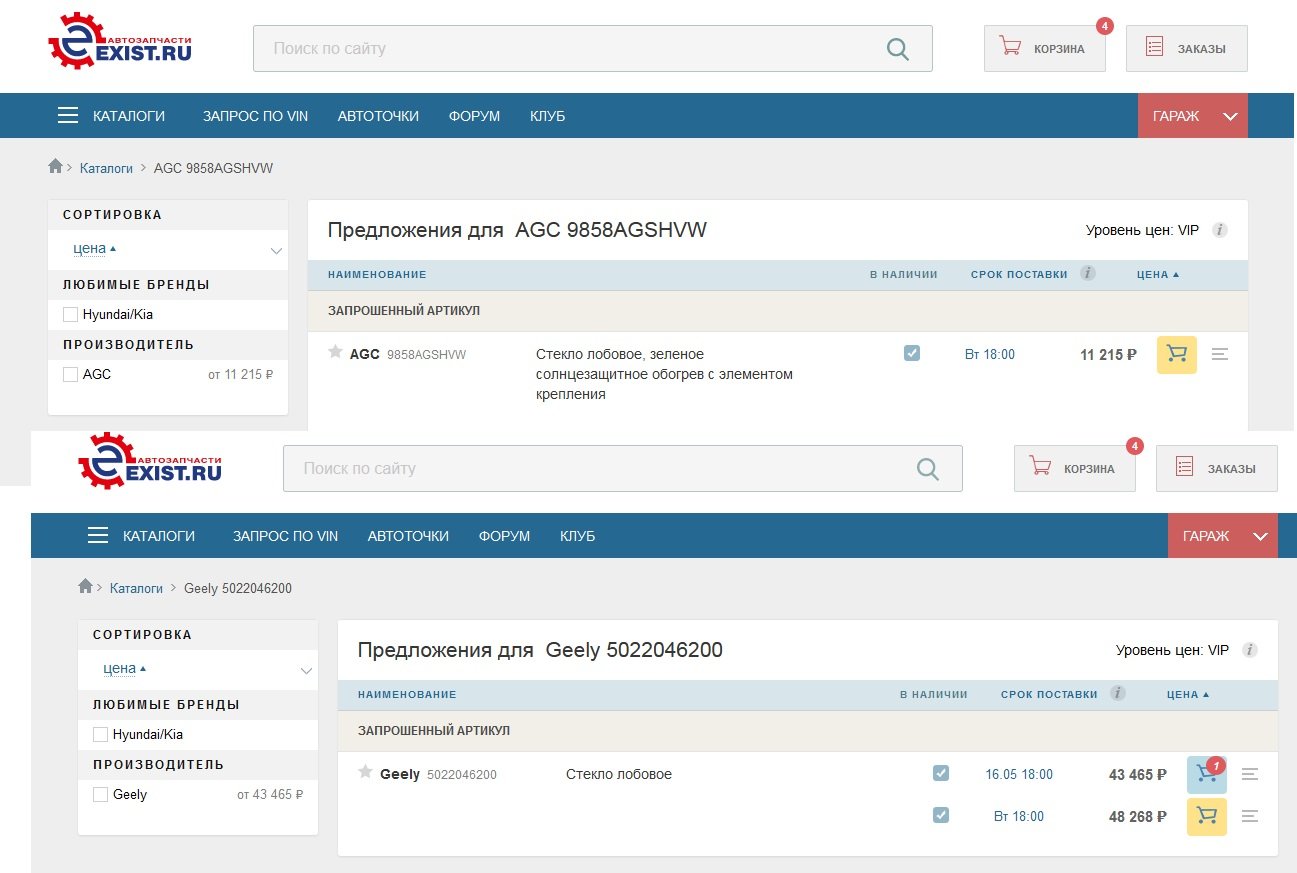Image resolution: width=1297 pixels, height=873 pixels.
Task: Click Geely brand name in offer row
Action: [x=400, y=774]
